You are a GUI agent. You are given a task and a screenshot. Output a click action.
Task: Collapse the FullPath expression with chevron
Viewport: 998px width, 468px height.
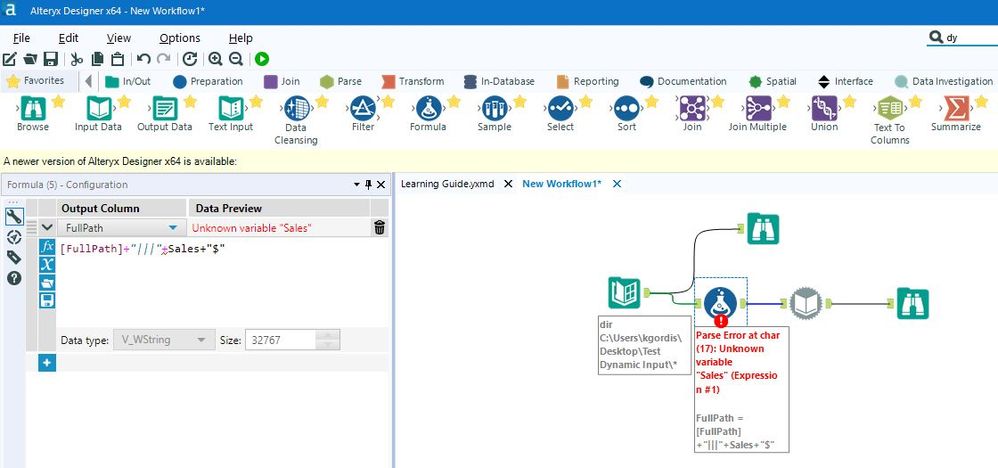(x=47, y=227)
